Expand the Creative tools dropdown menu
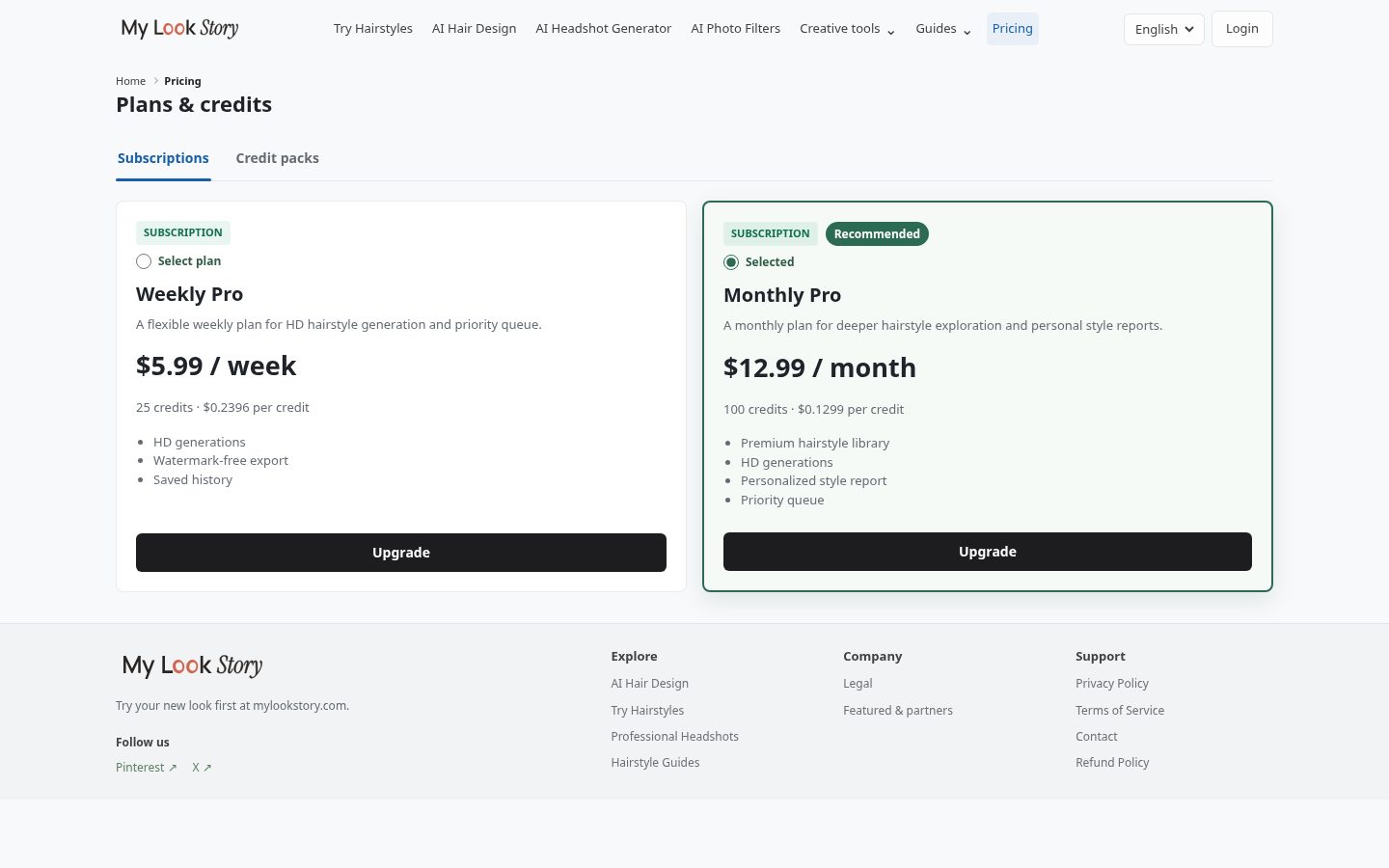Screen dimensions: 1389x868 [847, 29]
